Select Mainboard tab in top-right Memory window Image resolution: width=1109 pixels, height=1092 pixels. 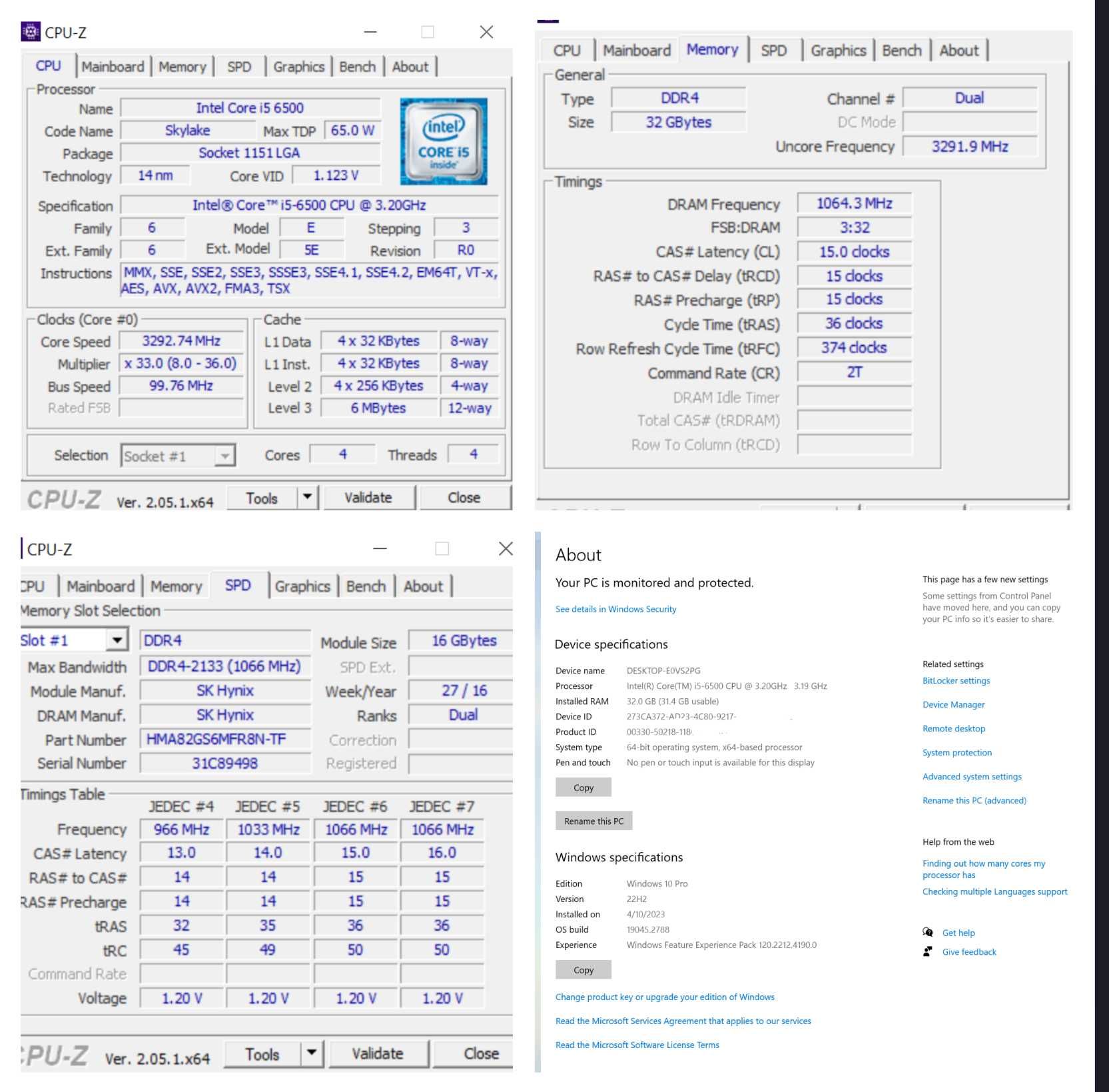[637, 51]
